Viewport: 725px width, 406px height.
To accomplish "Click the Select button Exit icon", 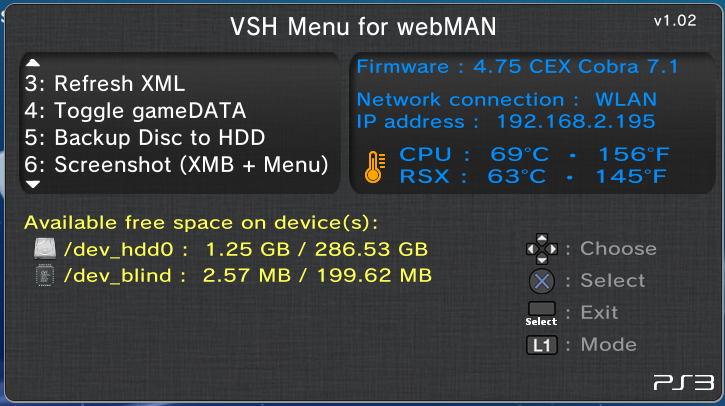I will [541, 314].
